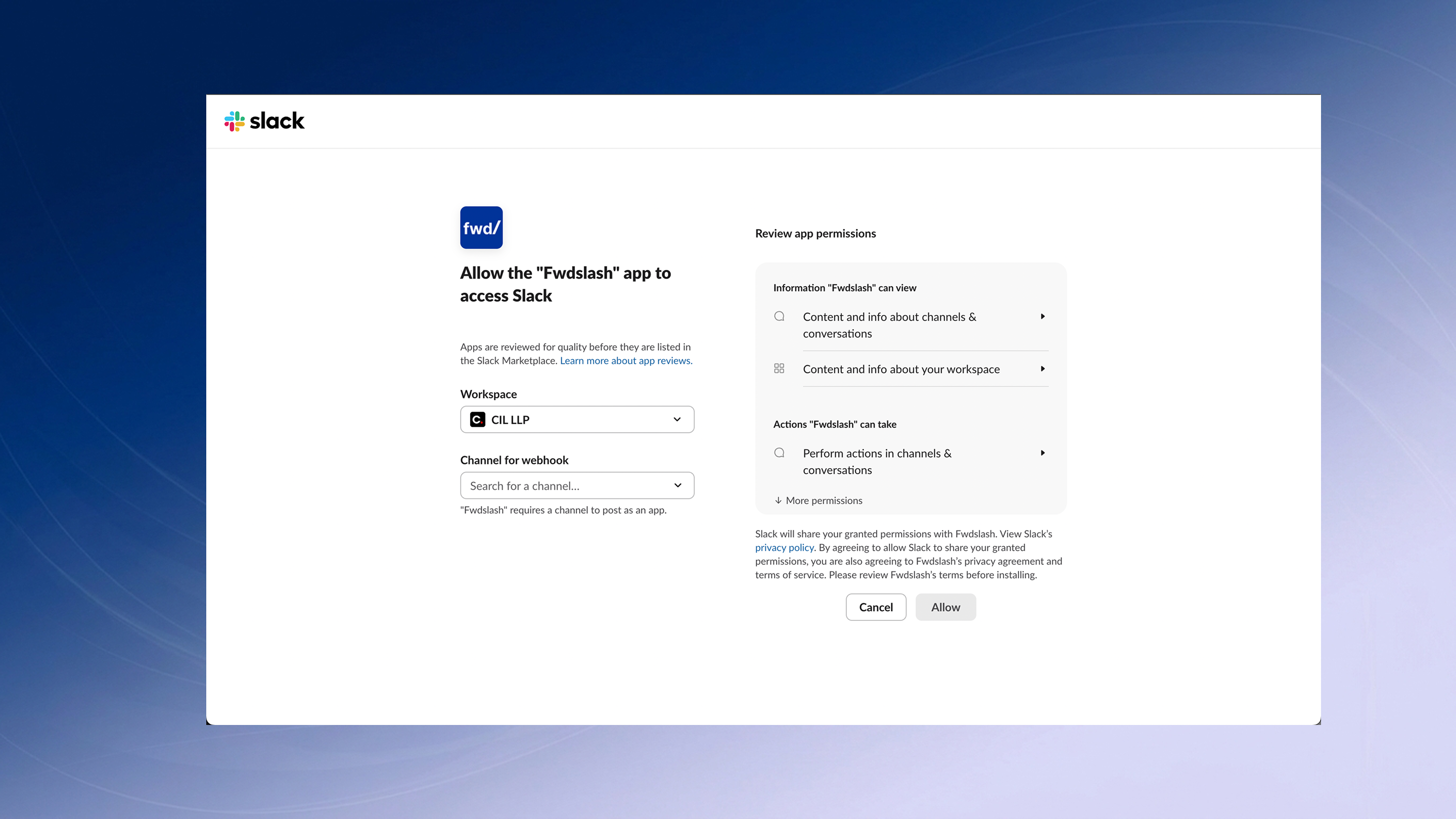Click the Review app permissions heading

coord(815,234)
